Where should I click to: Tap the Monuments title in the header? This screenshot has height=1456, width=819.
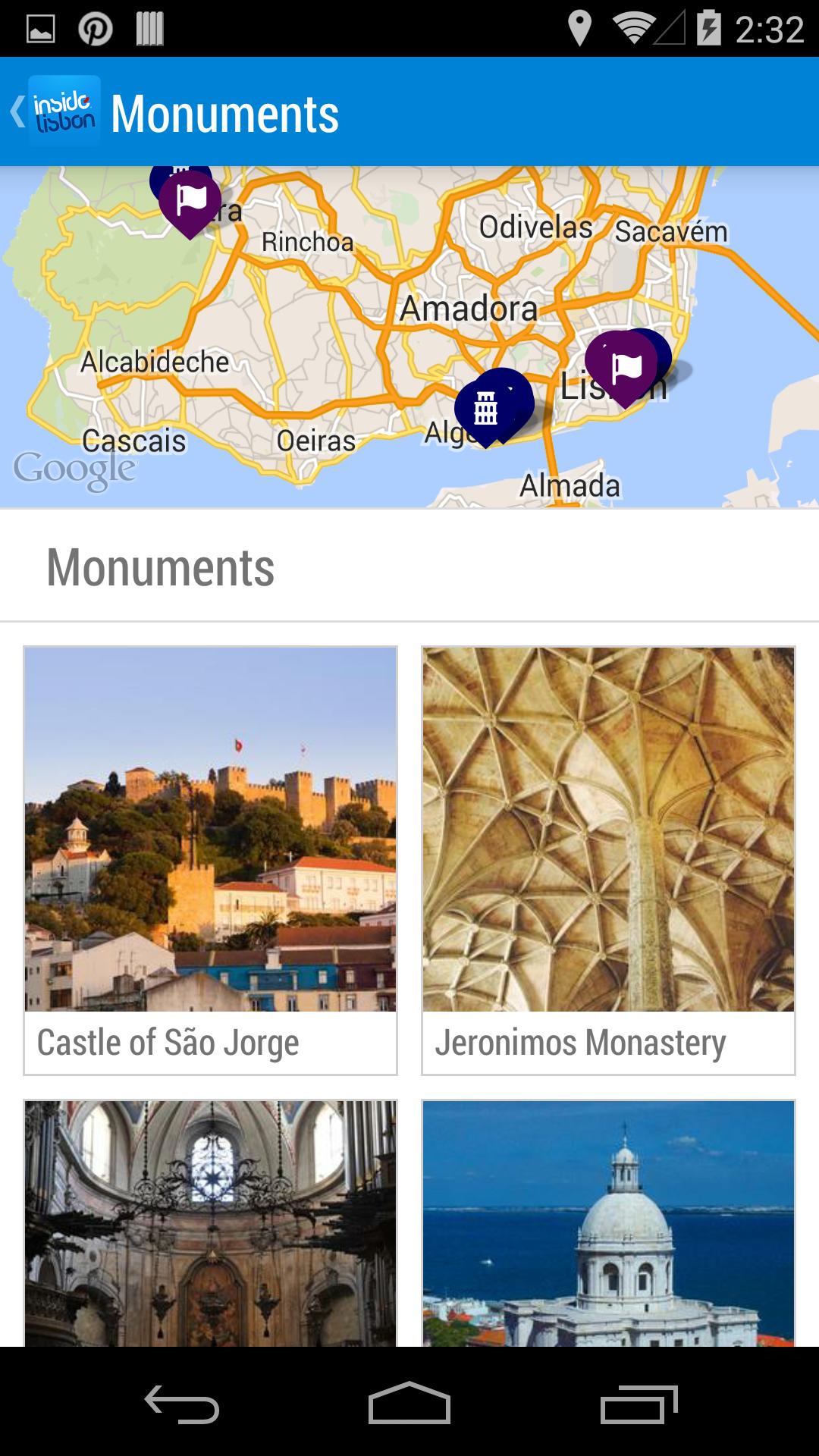tap(224, 114)
